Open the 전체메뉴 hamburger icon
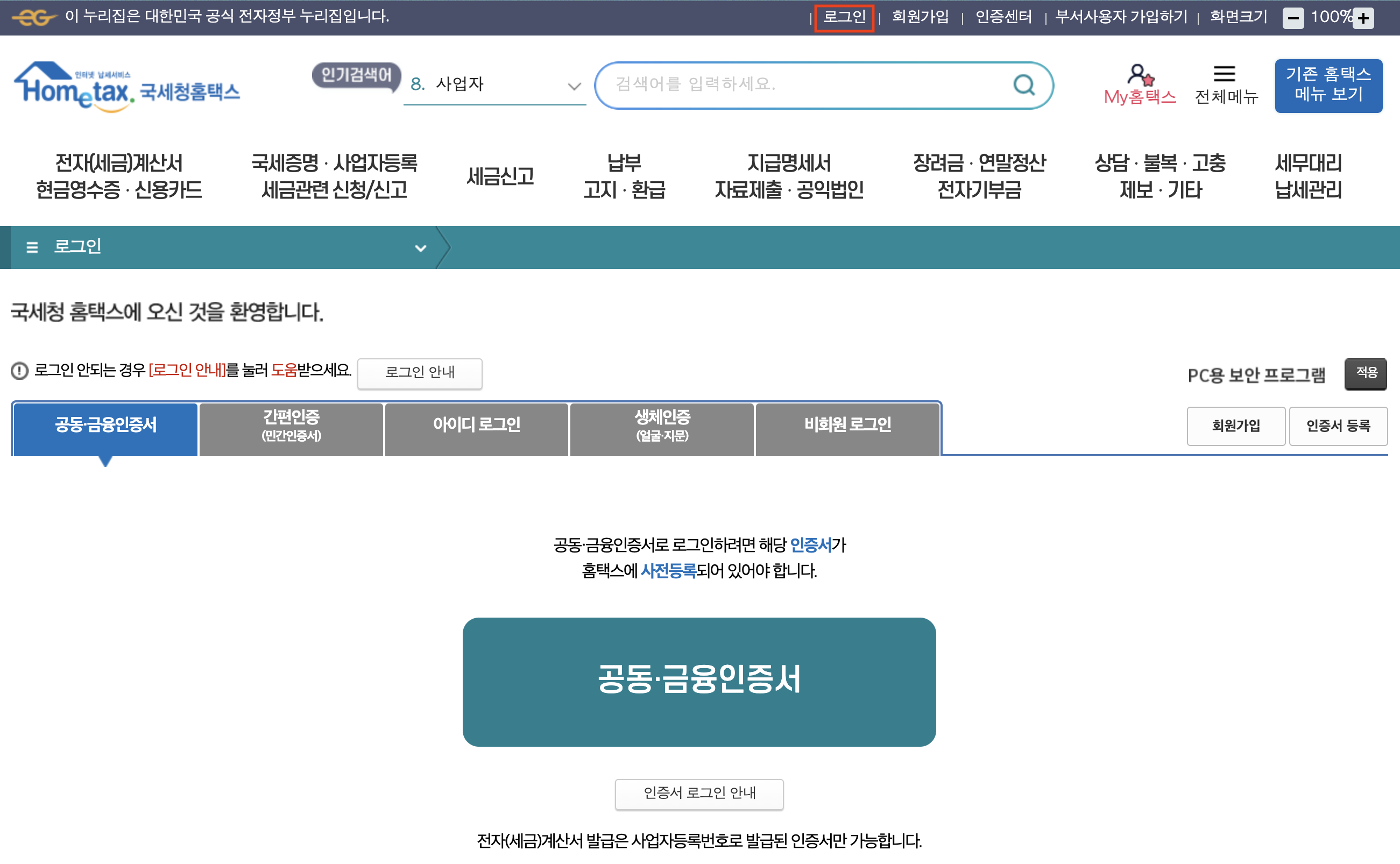The height and width of the screenshot is (864, 1400). (x=1224, y=74)
